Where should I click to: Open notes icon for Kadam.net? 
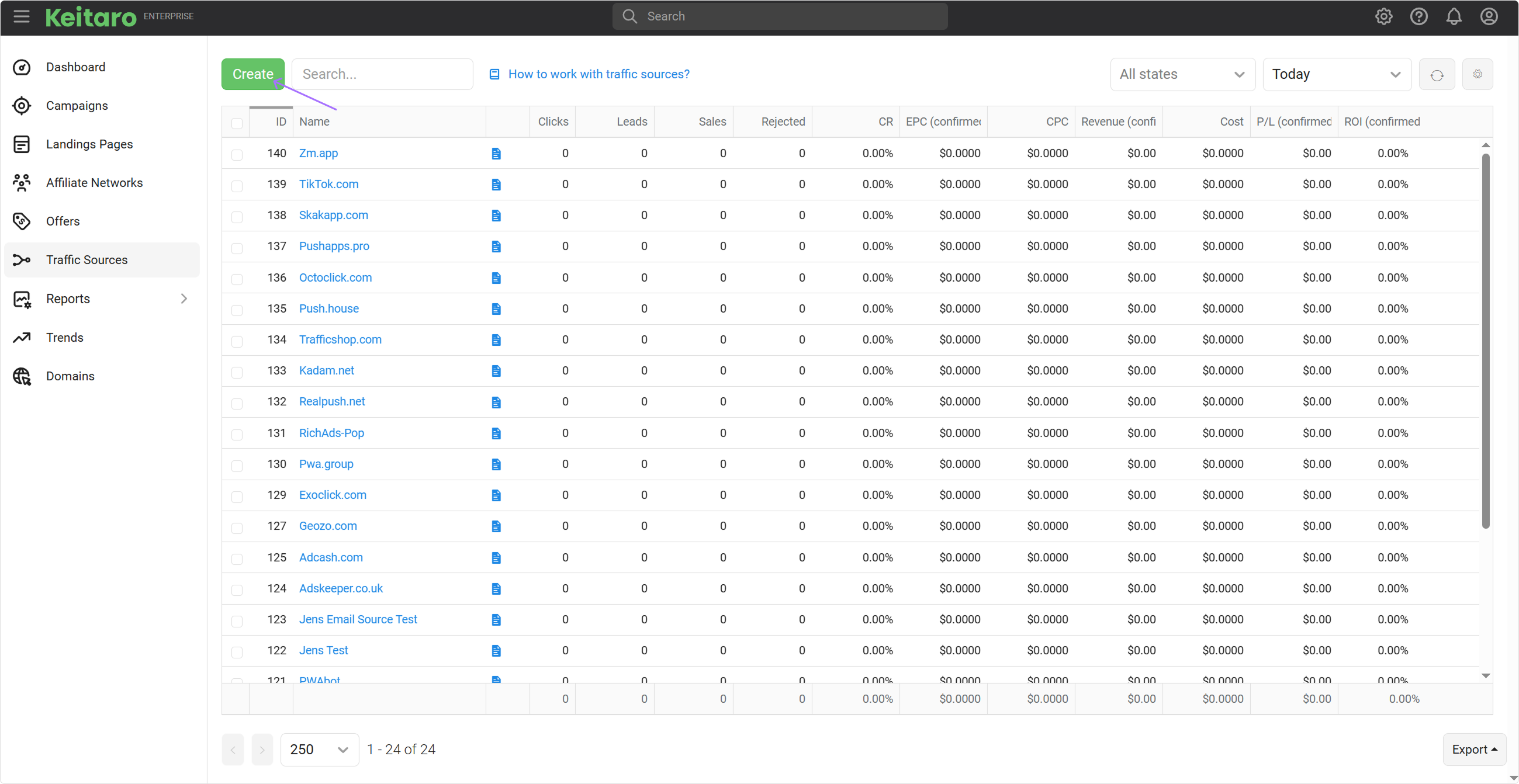pos(496,371)
